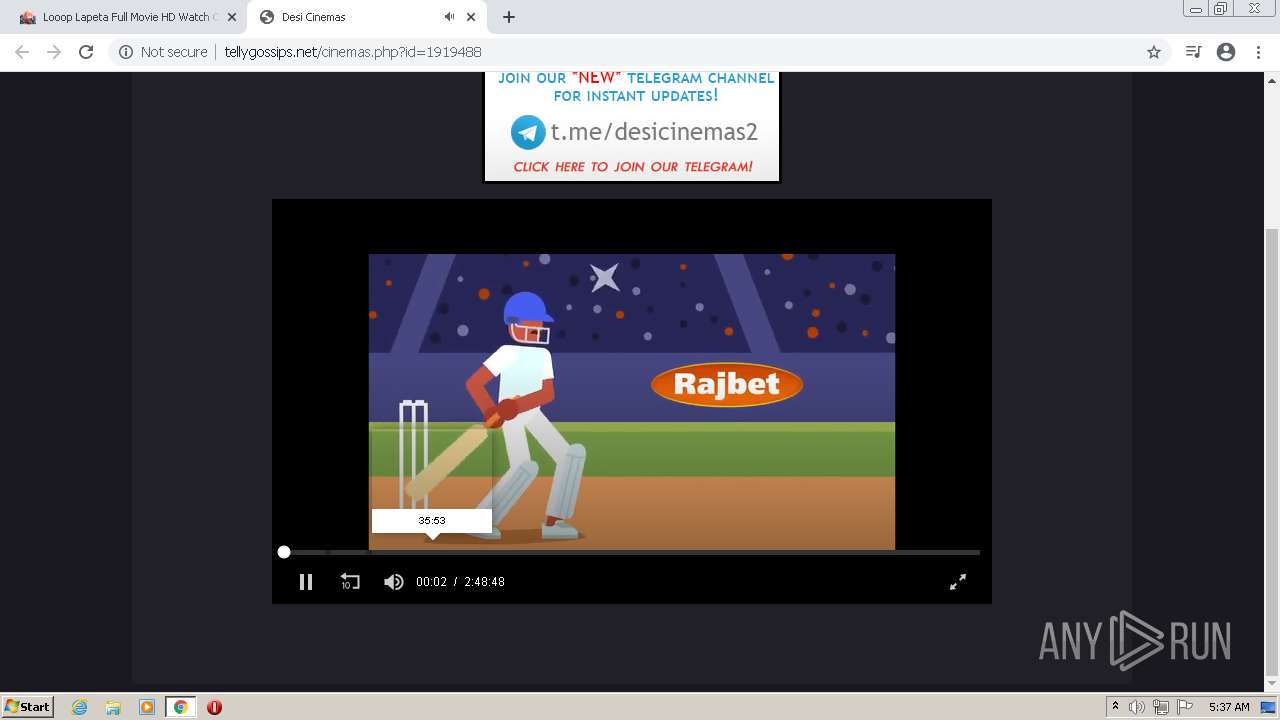Enter fullscreen mode in video player
Viewport: 1280px width, 720px height.
pyautogui.click(x=958, y=582)
